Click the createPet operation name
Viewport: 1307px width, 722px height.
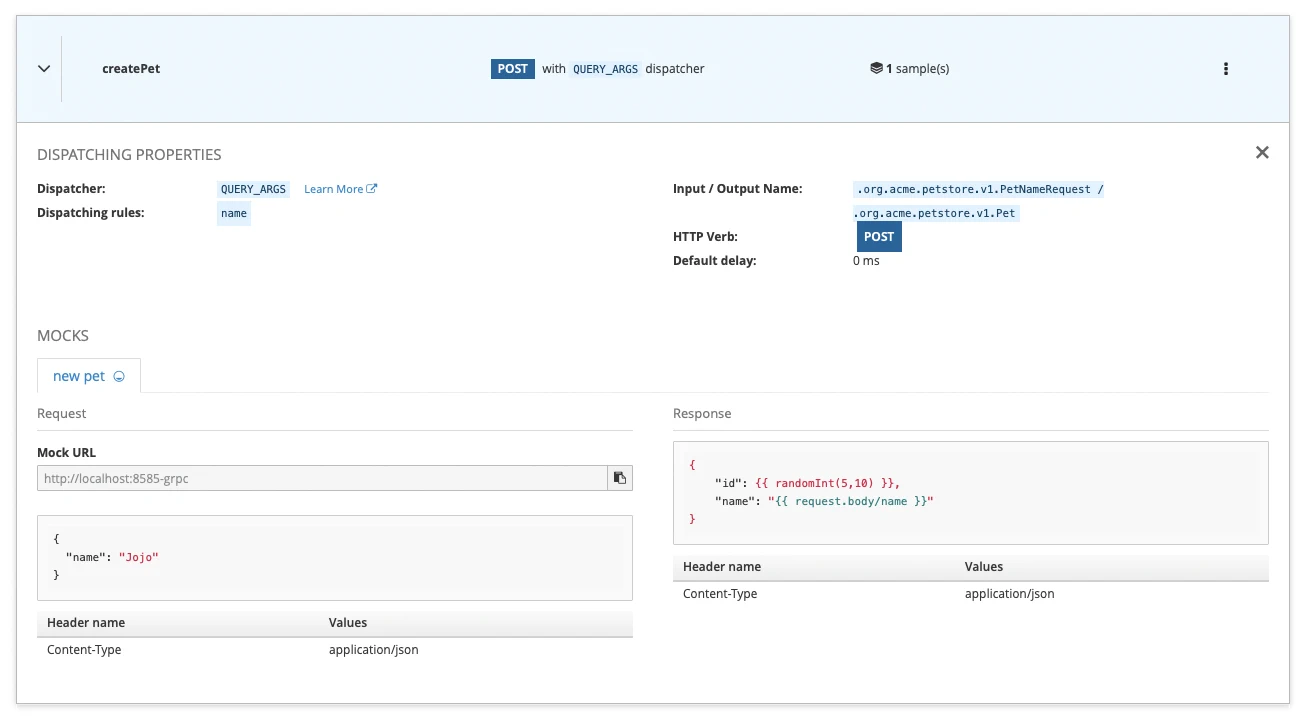(x=131, y=69)
